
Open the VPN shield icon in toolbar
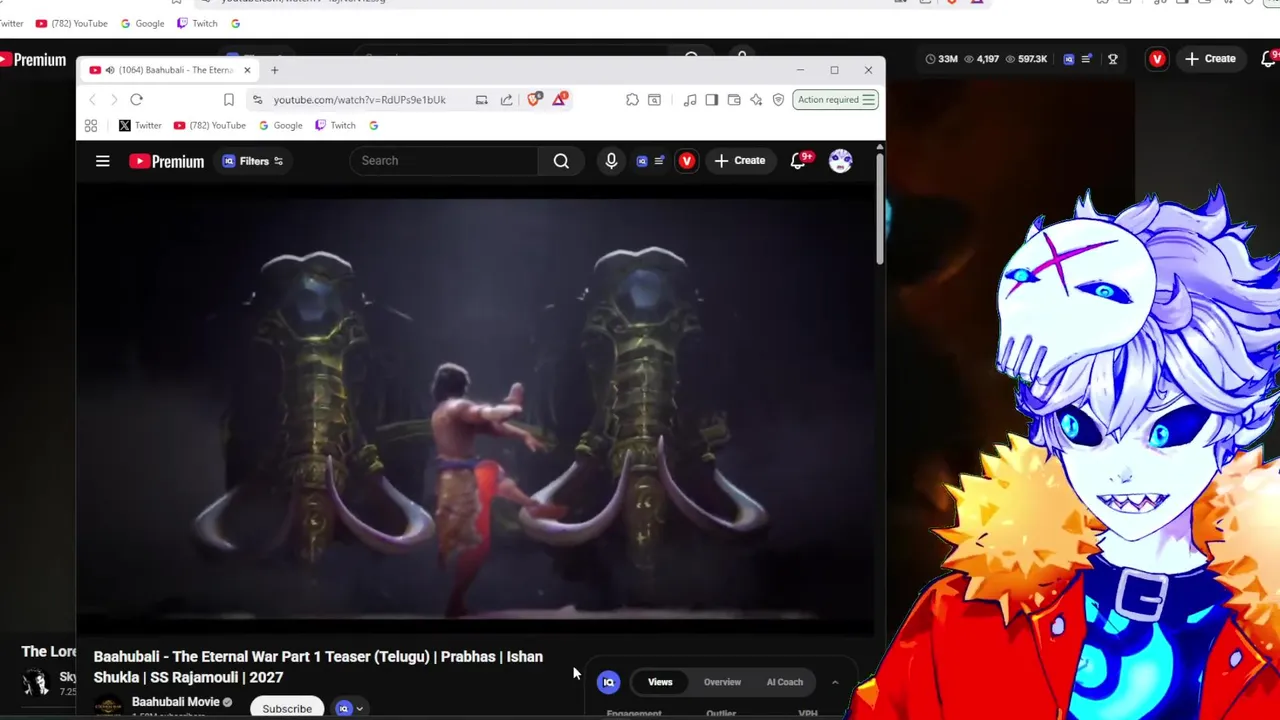pos(778,99)
